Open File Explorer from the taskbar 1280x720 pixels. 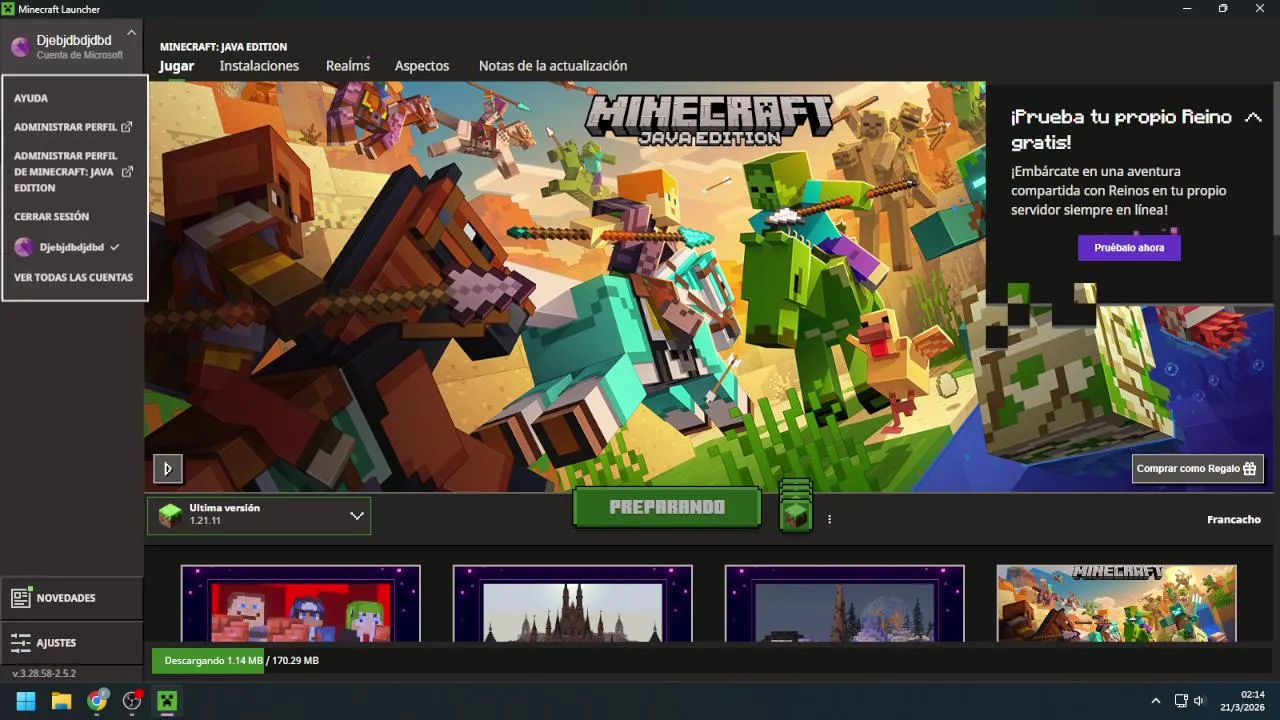pyautogui.click(x=61, y=701)
